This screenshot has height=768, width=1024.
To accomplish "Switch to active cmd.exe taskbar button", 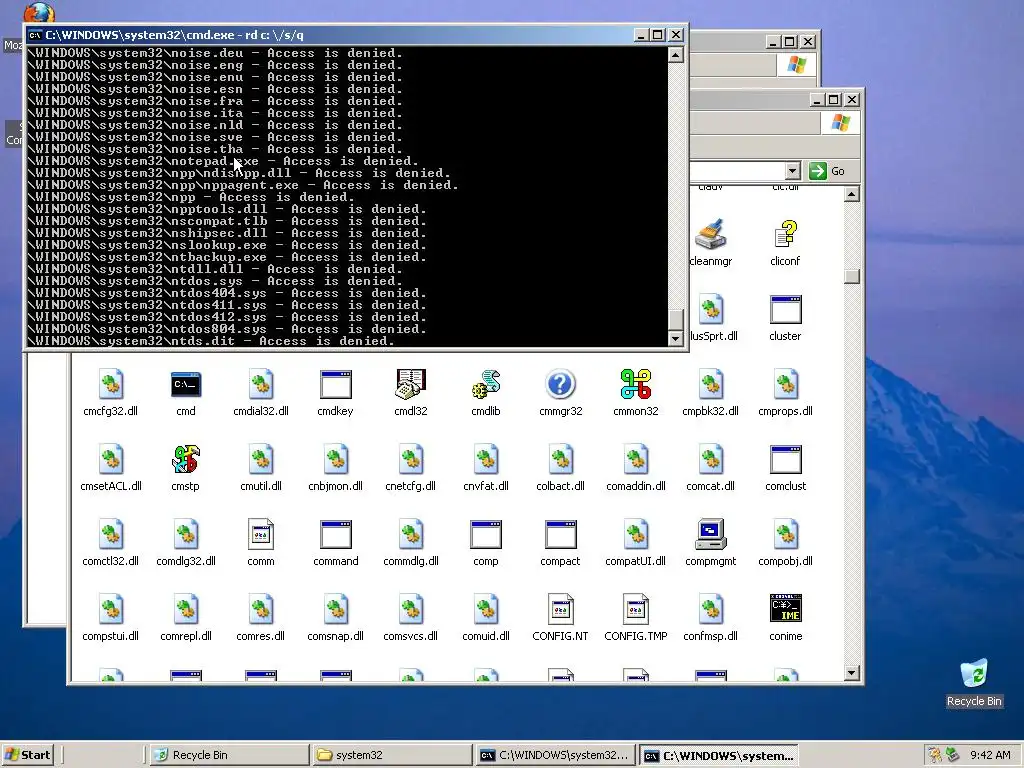I will [718, 755].
